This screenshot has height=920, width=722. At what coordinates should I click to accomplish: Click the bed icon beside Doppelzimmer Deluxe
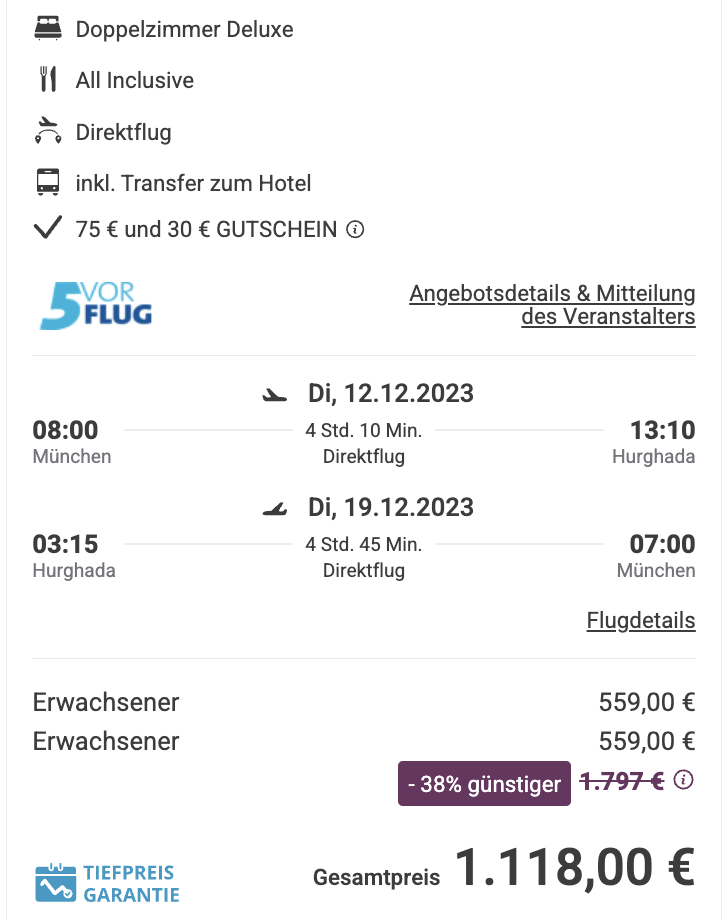47,29
